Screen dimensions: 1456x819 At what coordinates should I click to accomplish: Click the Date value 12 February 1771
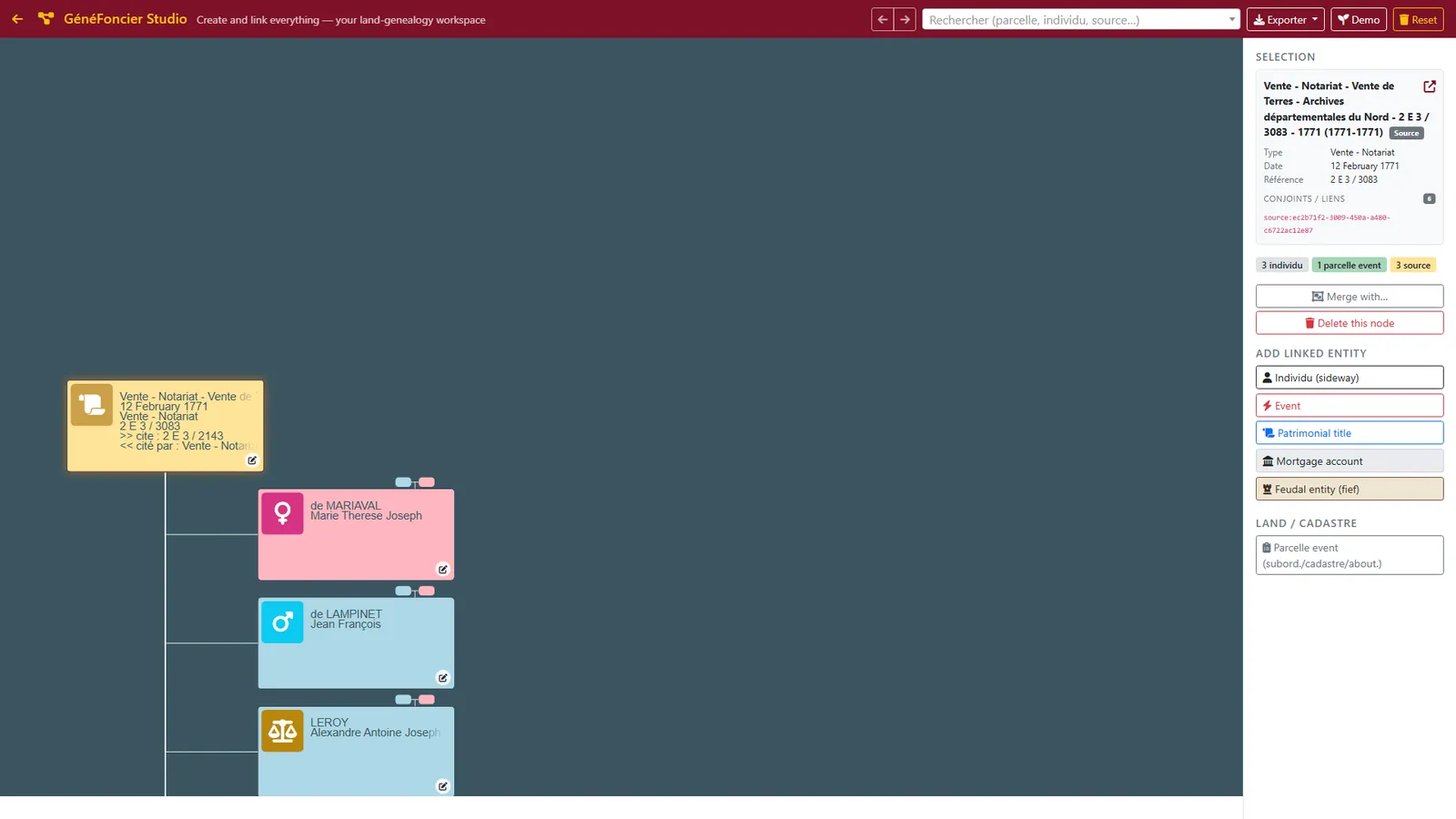1364,167
